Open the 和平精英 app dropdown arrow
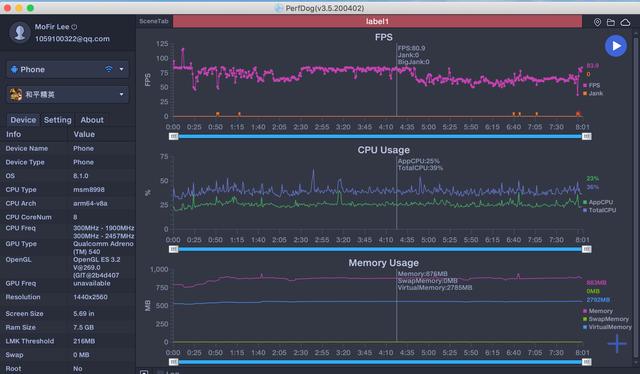640x374 pixels. point(121,94)
